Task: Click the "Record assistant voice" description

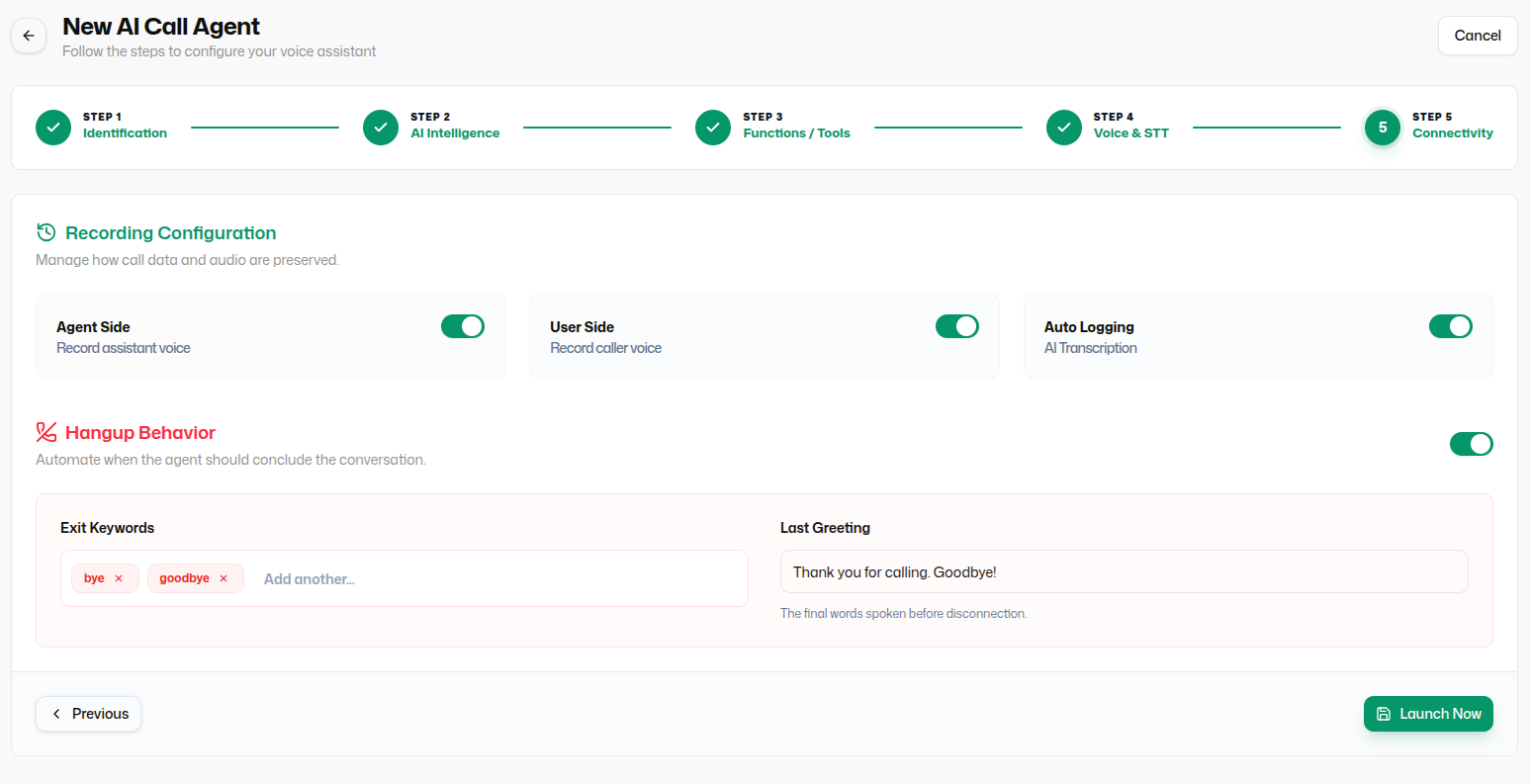Action: (124, 348)
